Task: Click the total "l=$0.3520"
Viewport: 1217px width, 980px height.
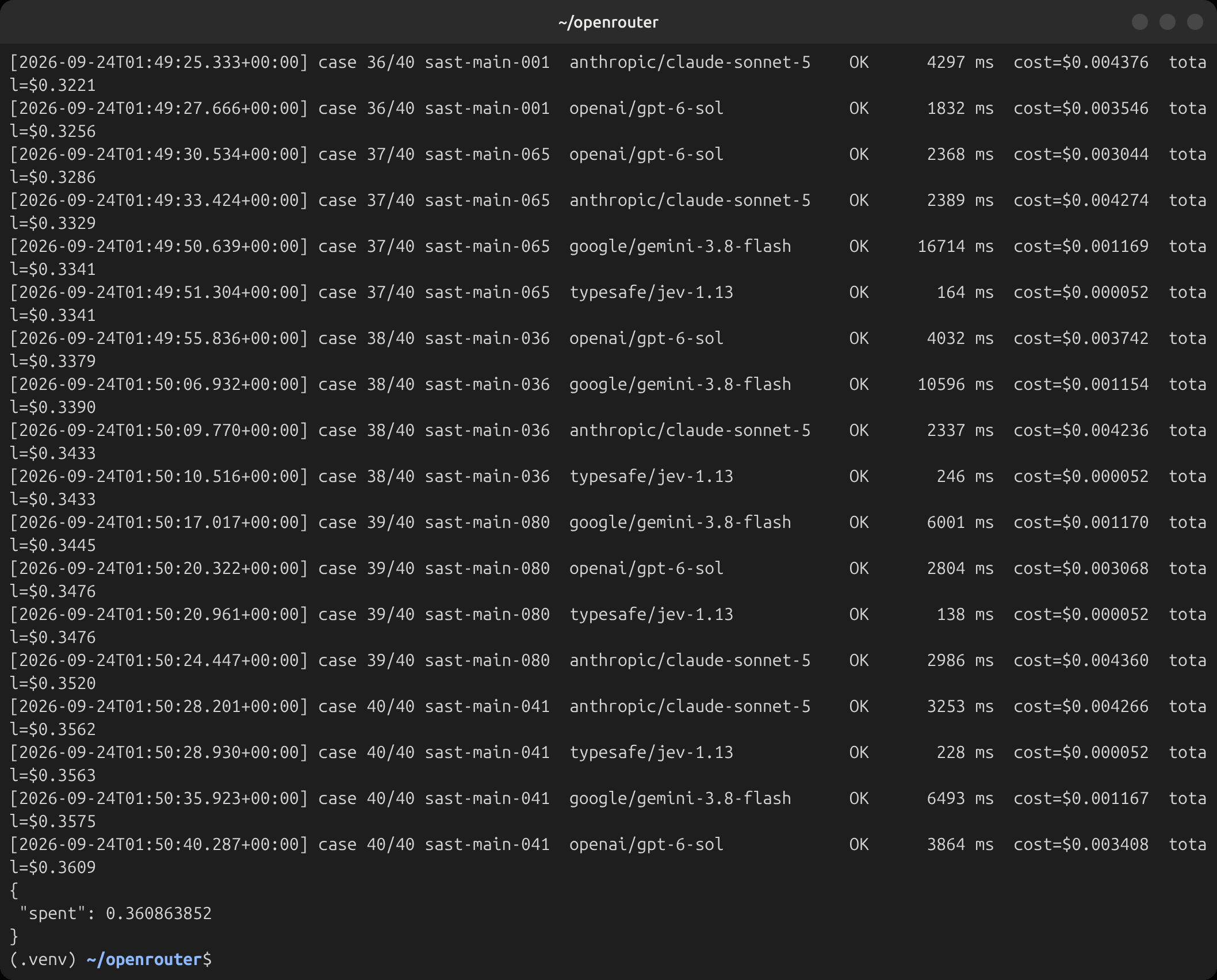Action: pyautogui.click(x=53, y=683)
